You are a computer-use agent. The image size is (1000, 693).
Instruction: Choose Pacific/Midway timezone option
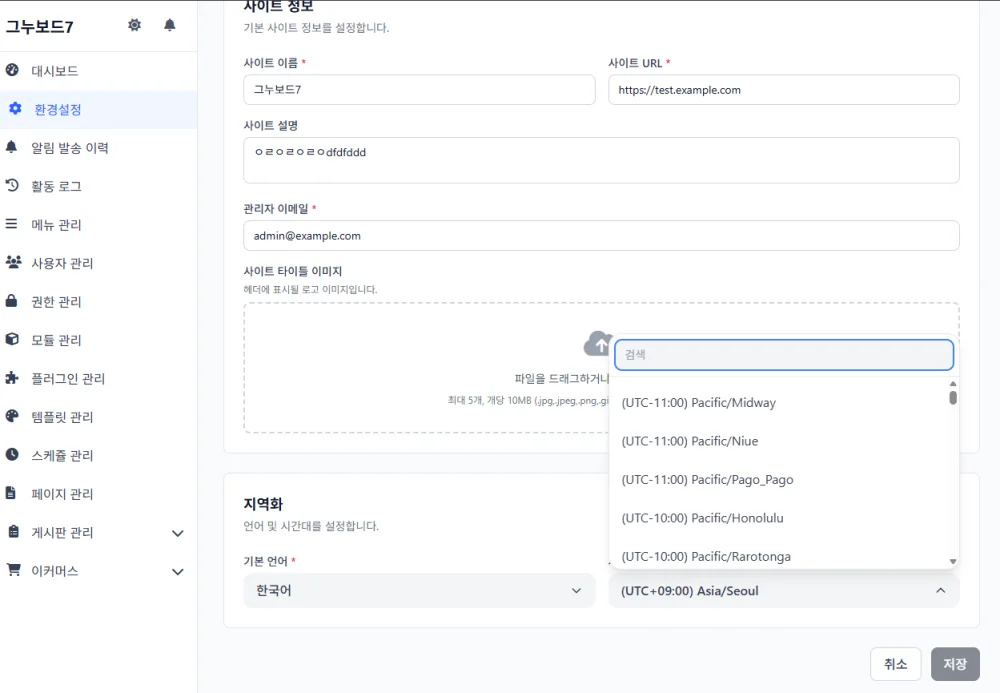(779, 403)
